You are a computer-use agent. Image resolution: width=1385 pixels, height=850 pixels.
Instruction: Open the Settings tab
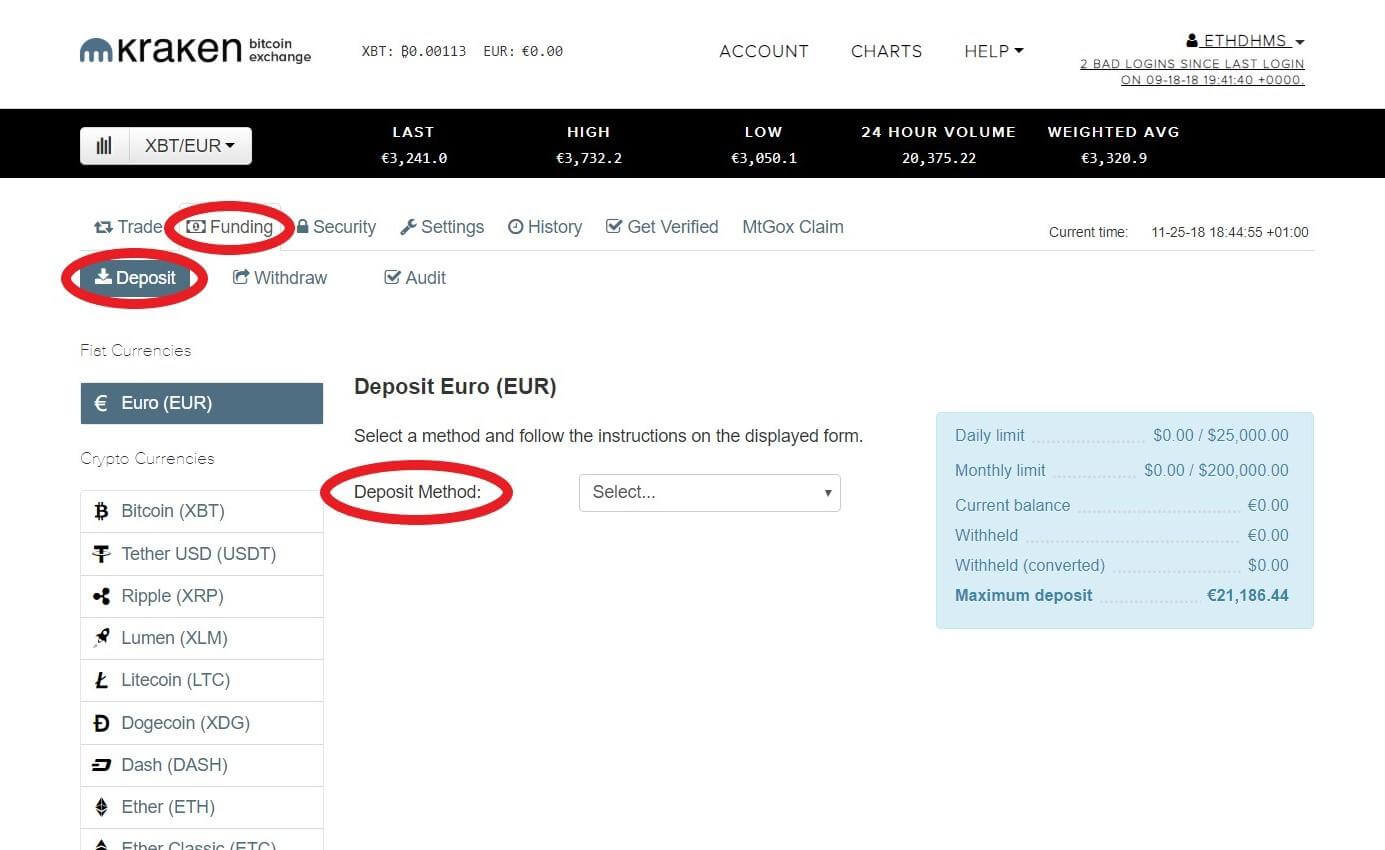coord(442,227)
